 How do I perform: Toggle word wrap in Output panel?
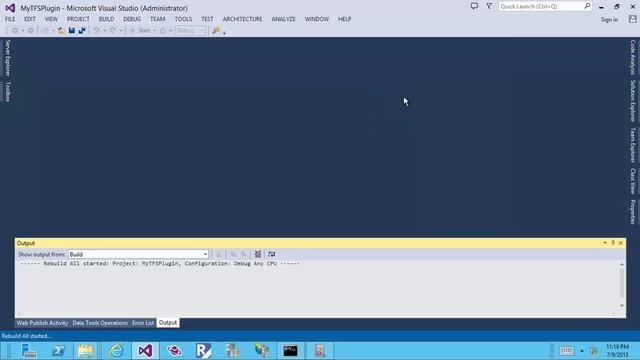(271, 254)
